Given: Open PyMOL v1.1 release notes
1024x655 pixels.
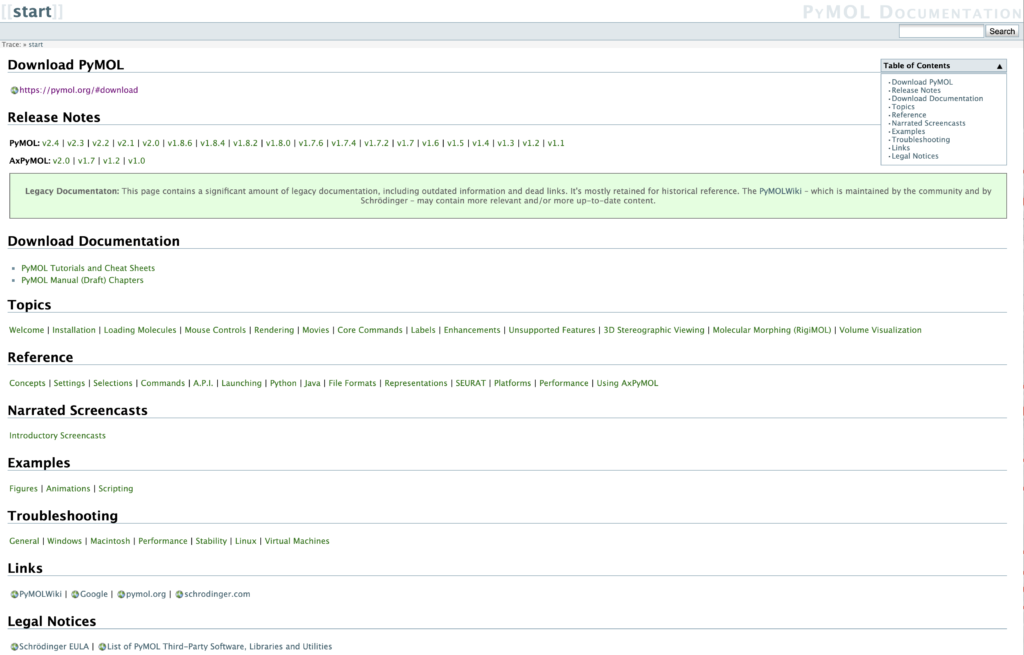Looking at the screenshot, I should (556, 143).
